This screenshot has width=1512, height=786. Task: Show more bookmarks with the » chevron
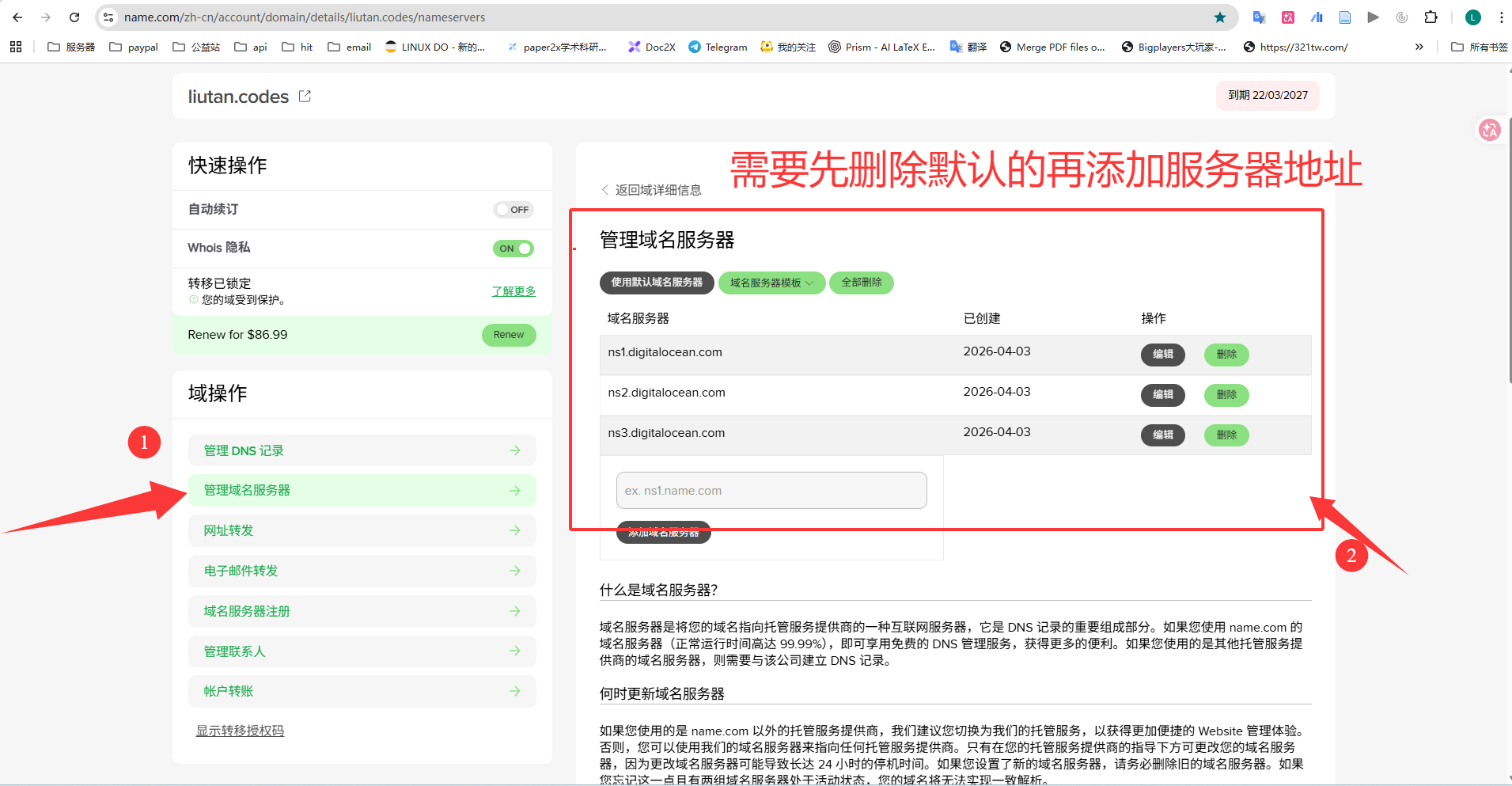click(1419, 47)
